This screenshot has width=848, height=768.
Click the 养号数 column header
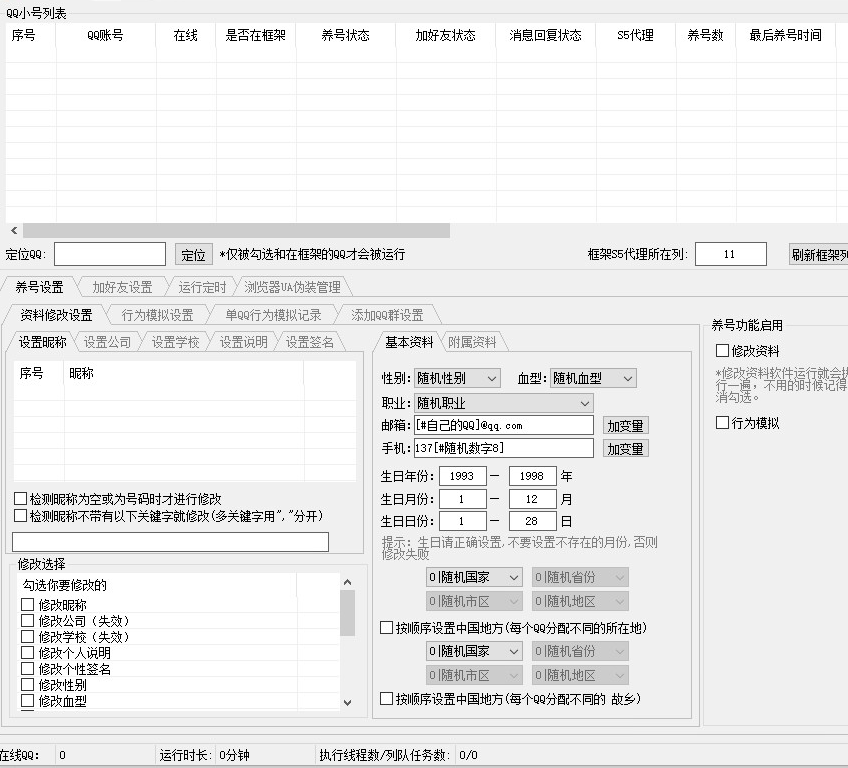[706, 36]
